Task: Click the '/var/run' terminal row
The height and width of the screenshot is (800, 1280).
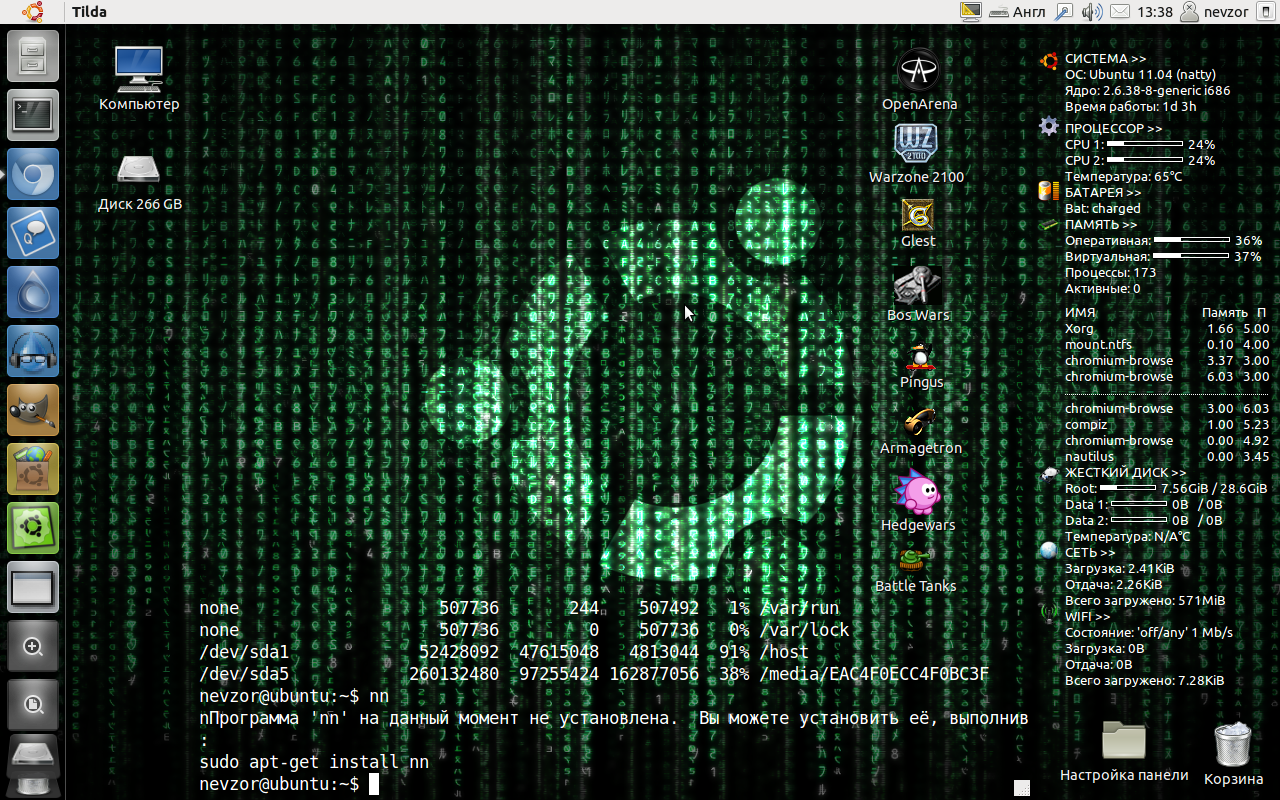Action: 519,607
